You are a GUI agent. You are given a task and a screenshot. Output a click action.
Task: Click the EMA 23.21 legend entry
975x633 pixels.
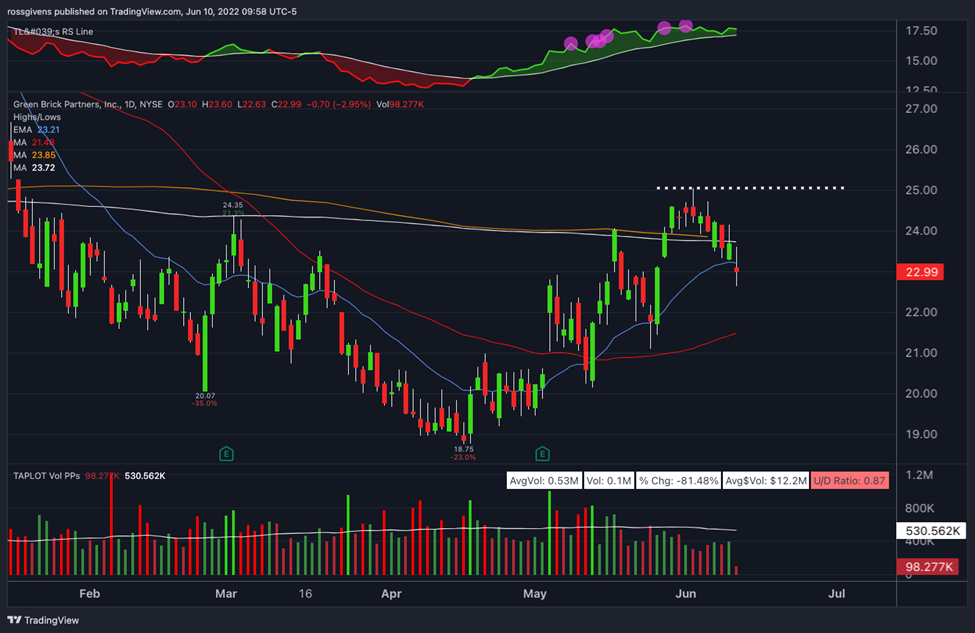pos(36,129)
